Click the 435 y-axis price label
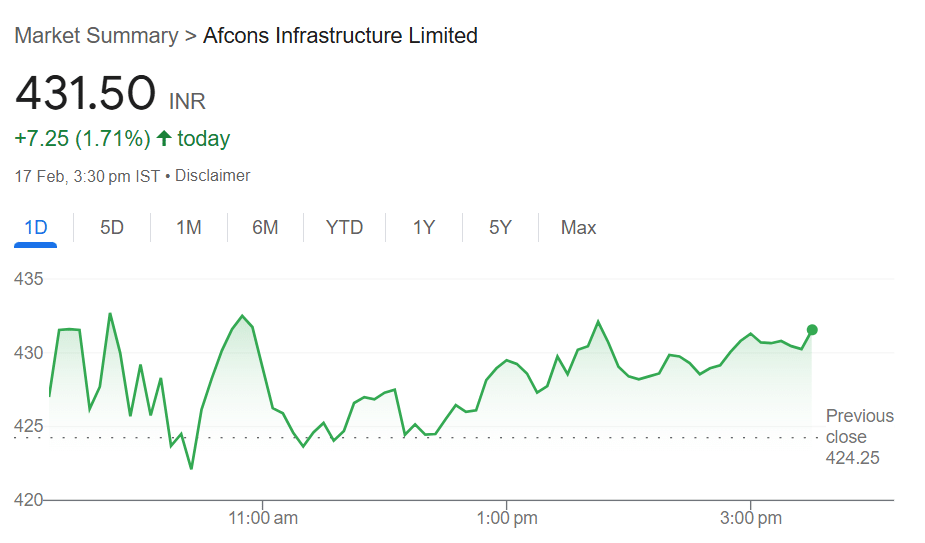 click(x=29, y=279)
